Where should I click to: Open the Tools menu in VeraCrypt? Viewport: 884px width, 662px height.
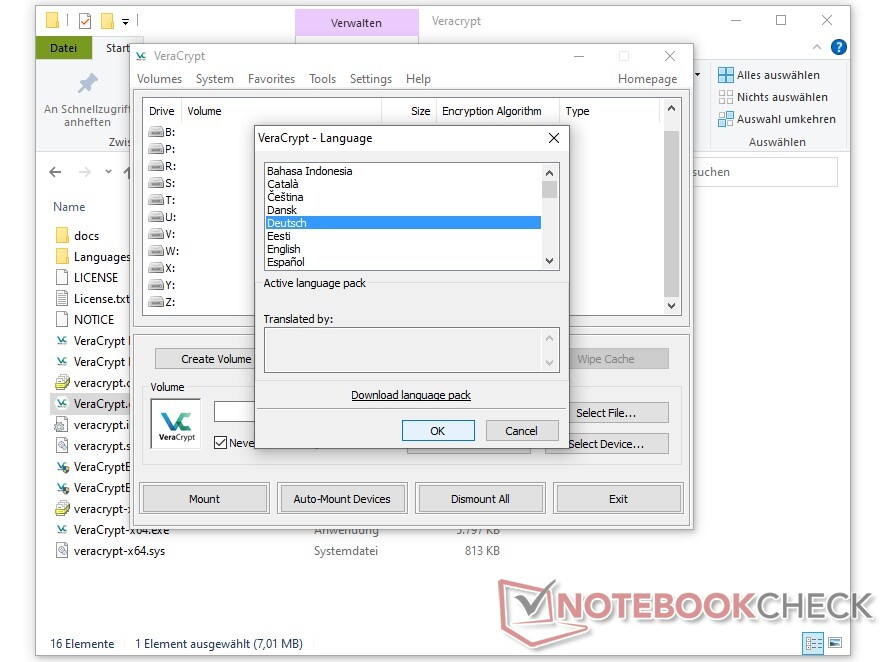pyautogui.click(x=322, y=79)
